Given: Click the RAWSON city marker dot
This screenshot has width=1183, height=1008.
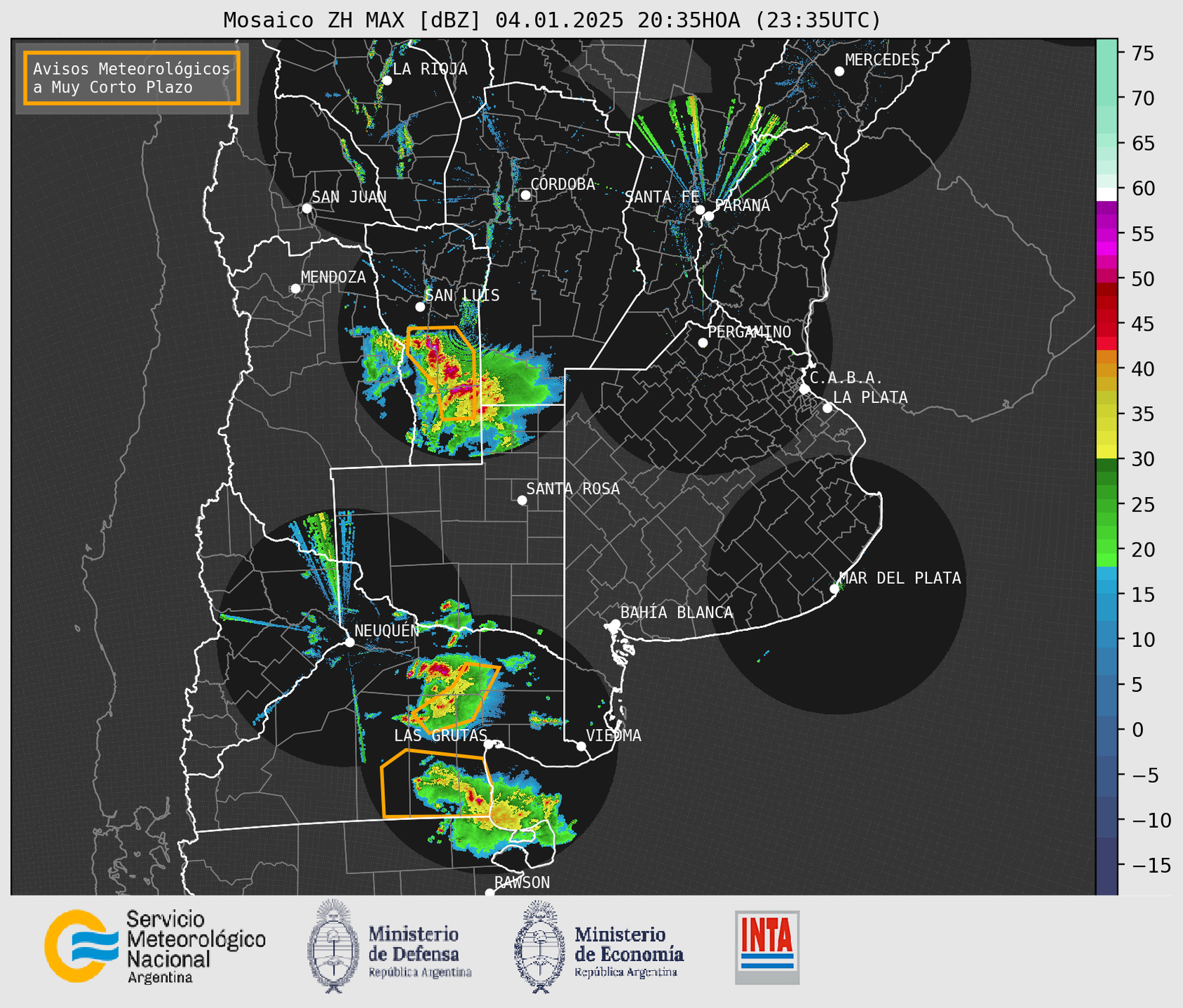Looking at the screenshot, I should click(489, 893).
